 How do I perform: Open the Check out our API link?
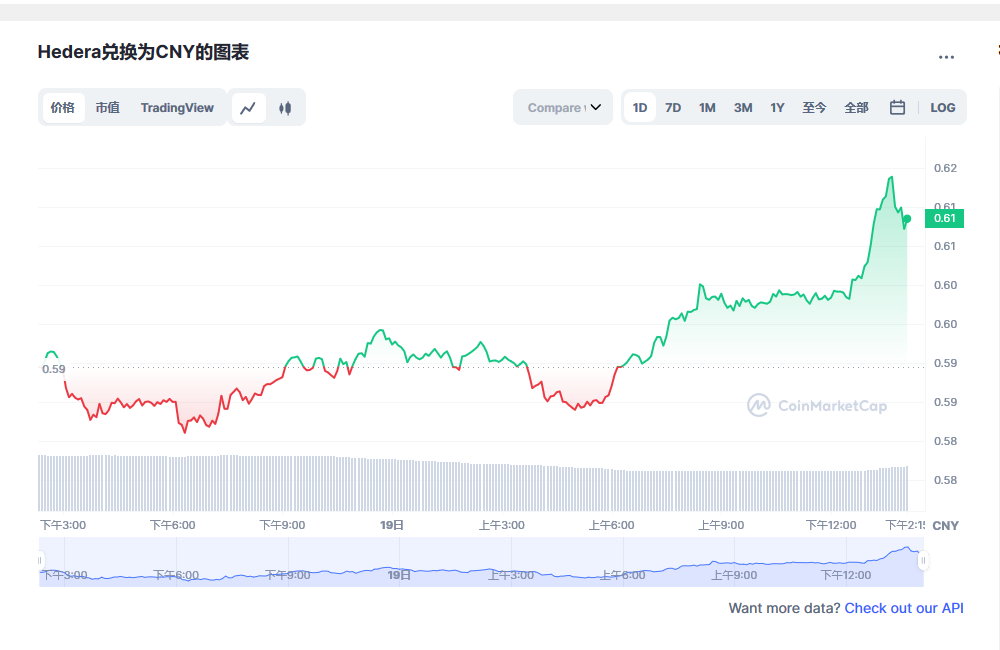pyautogui.click(x=904, y=608)
